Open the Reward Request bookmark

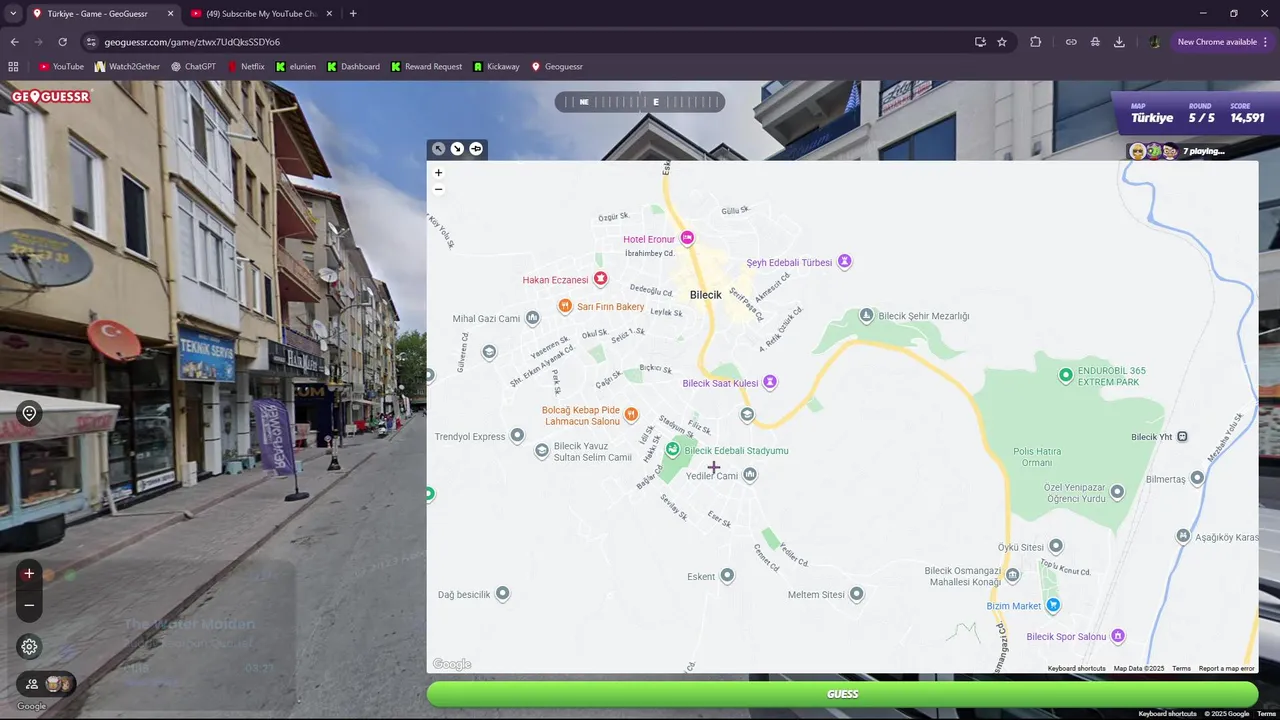tap(427, 66)
